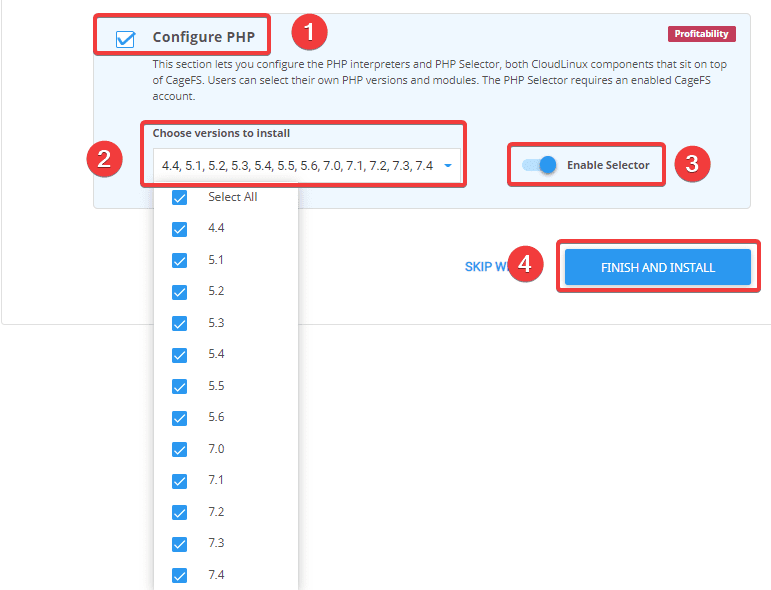The image size is (771, 590).
Task: Uncheck PHP version 5.2
Action: (180, 292)
